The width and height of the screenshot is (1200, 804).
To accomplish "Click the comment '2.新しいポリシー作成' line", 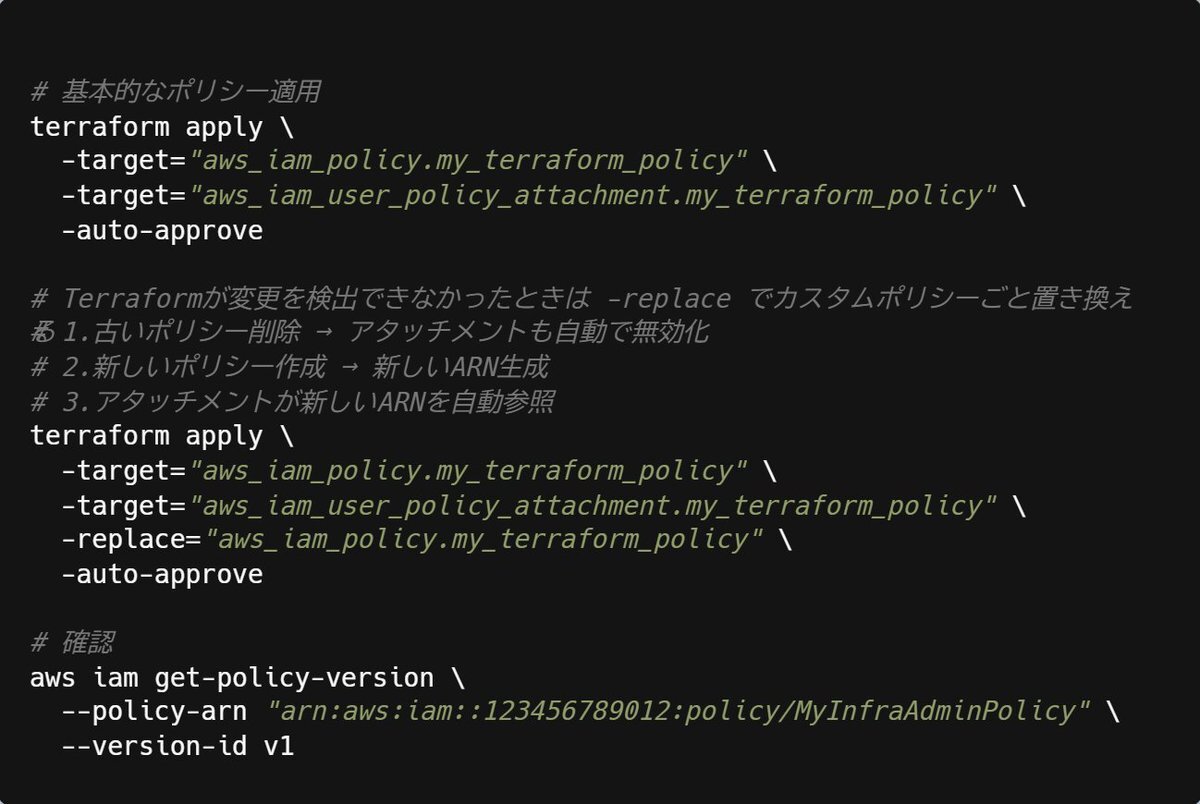I will click(290, 367).
